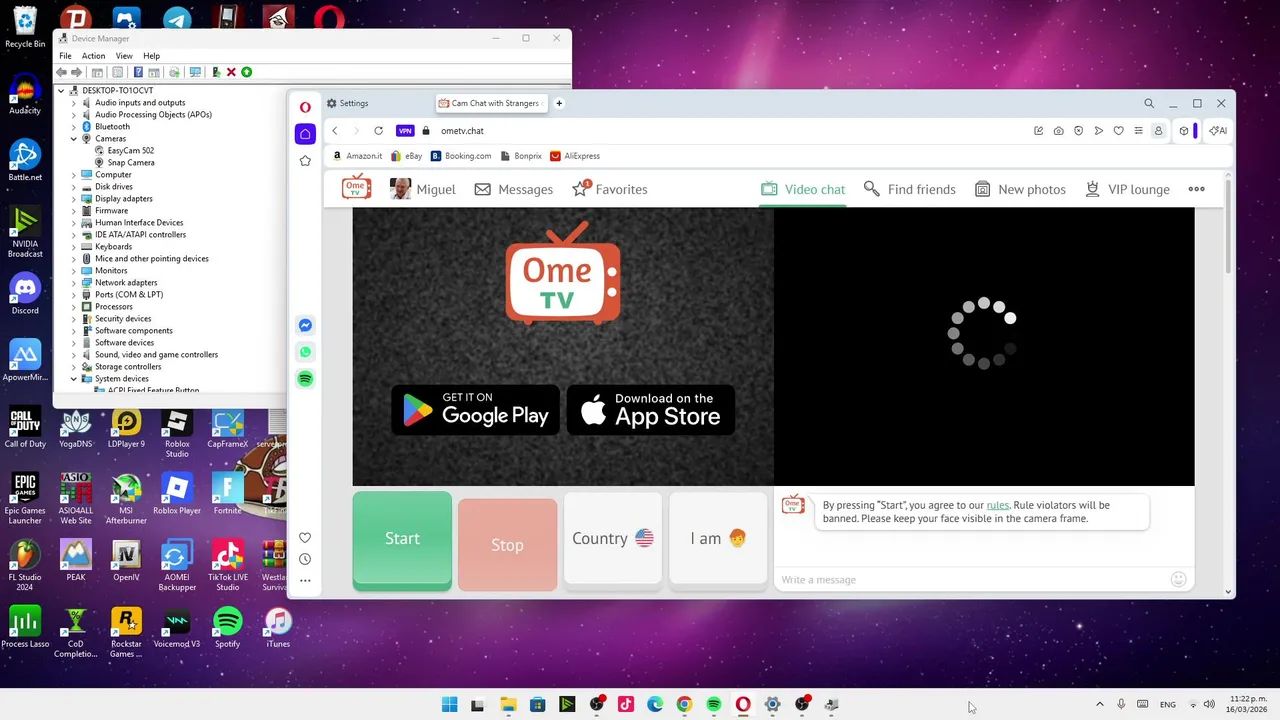Click the green enable device icon in Device Manager
The image size is (1280, 720).
pyautogui.click(x=246, y=72)
